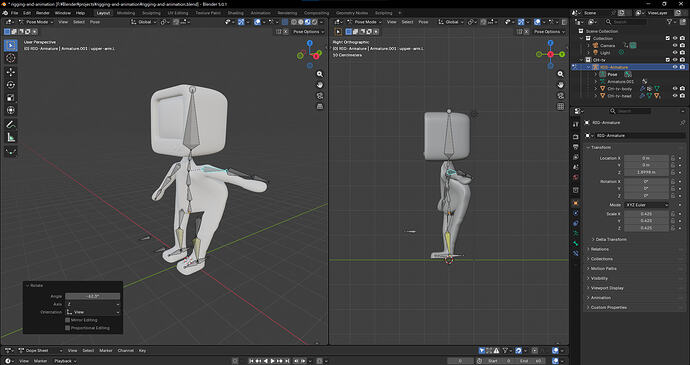Expand the Relations panel
The image size is (690, 365).
[599, 249]
